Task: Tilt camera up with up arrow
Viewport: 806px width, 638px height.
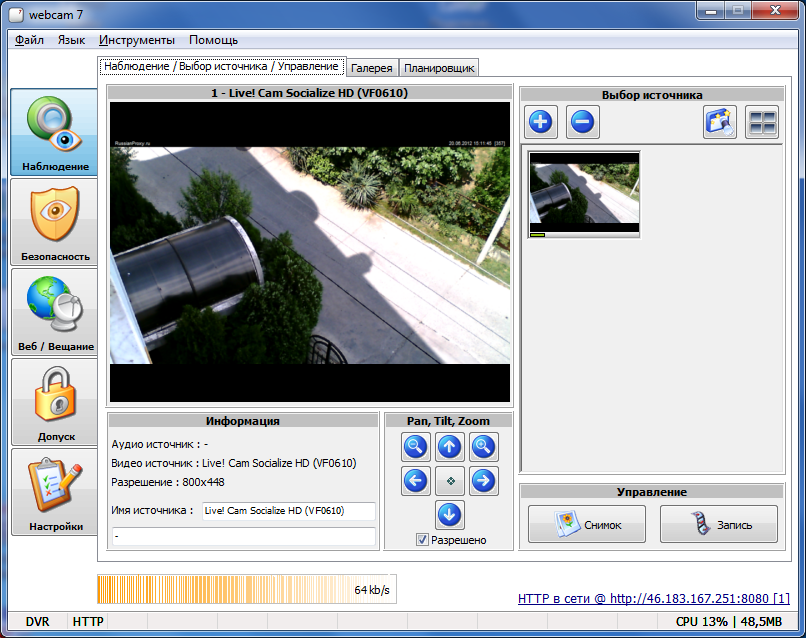Action: point(450,447)
